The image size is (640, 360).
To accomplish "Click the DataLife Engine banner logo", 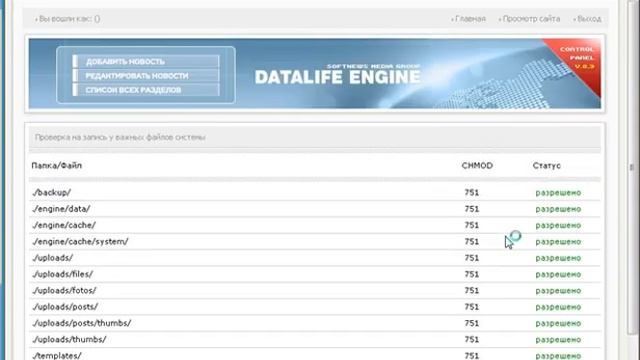I will click(338, 74).
